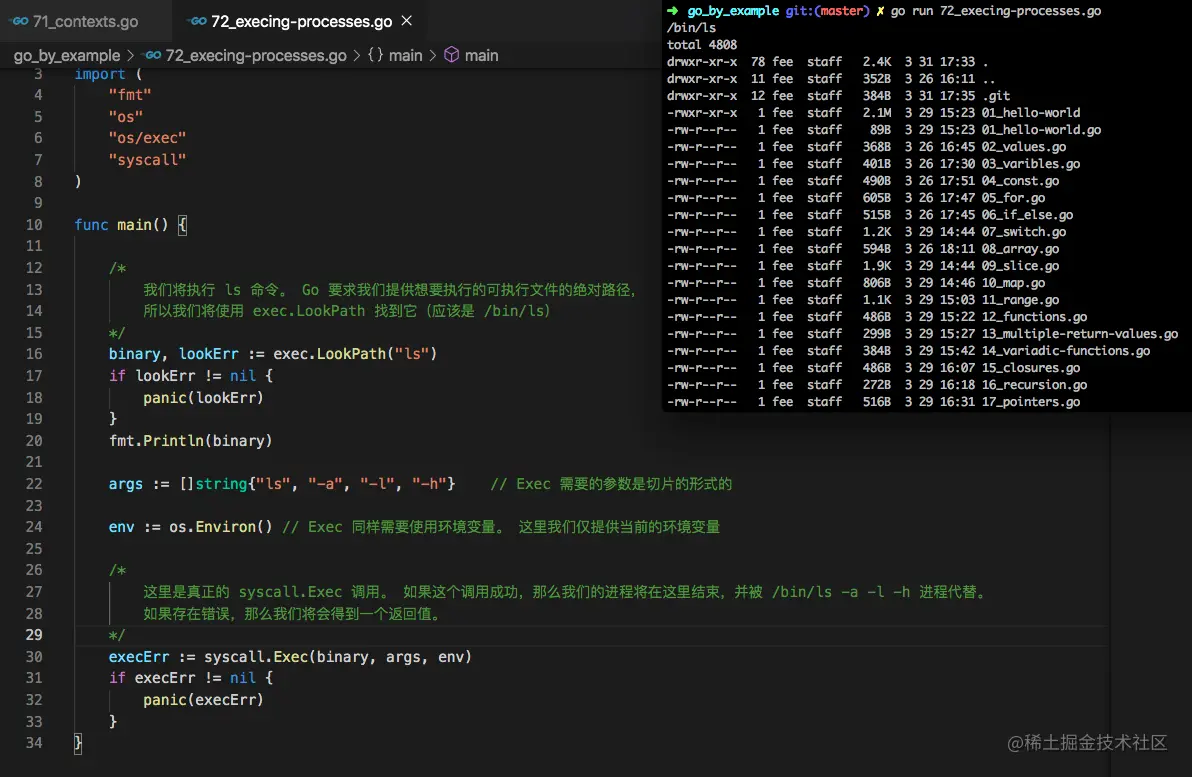Click the terminal command go run 72_execing-processes.go
The height and width of the screenshot is (777, 1192).
(996, 11)
